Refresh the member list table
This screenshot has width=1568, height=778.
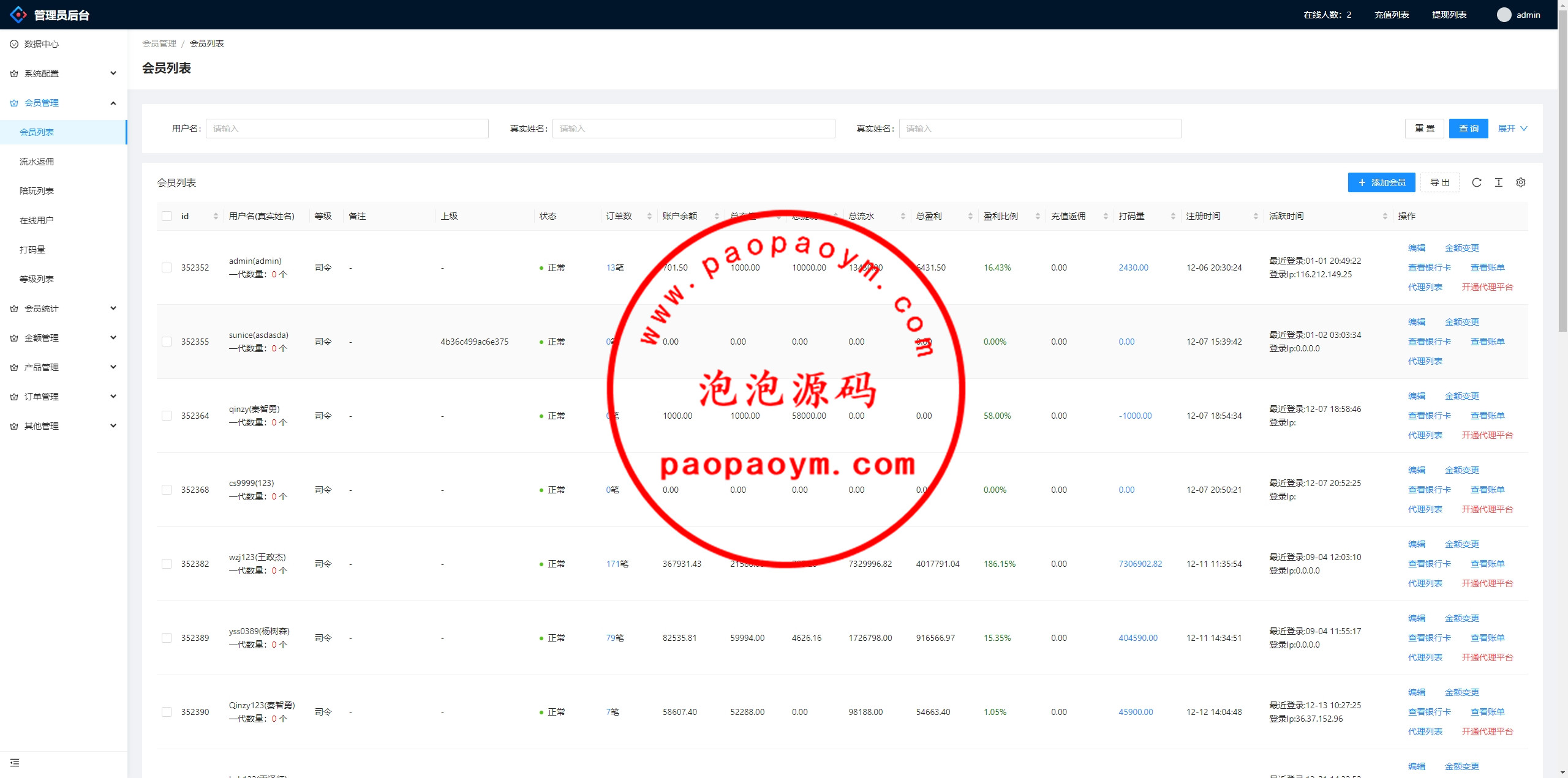click(1477, 182)
